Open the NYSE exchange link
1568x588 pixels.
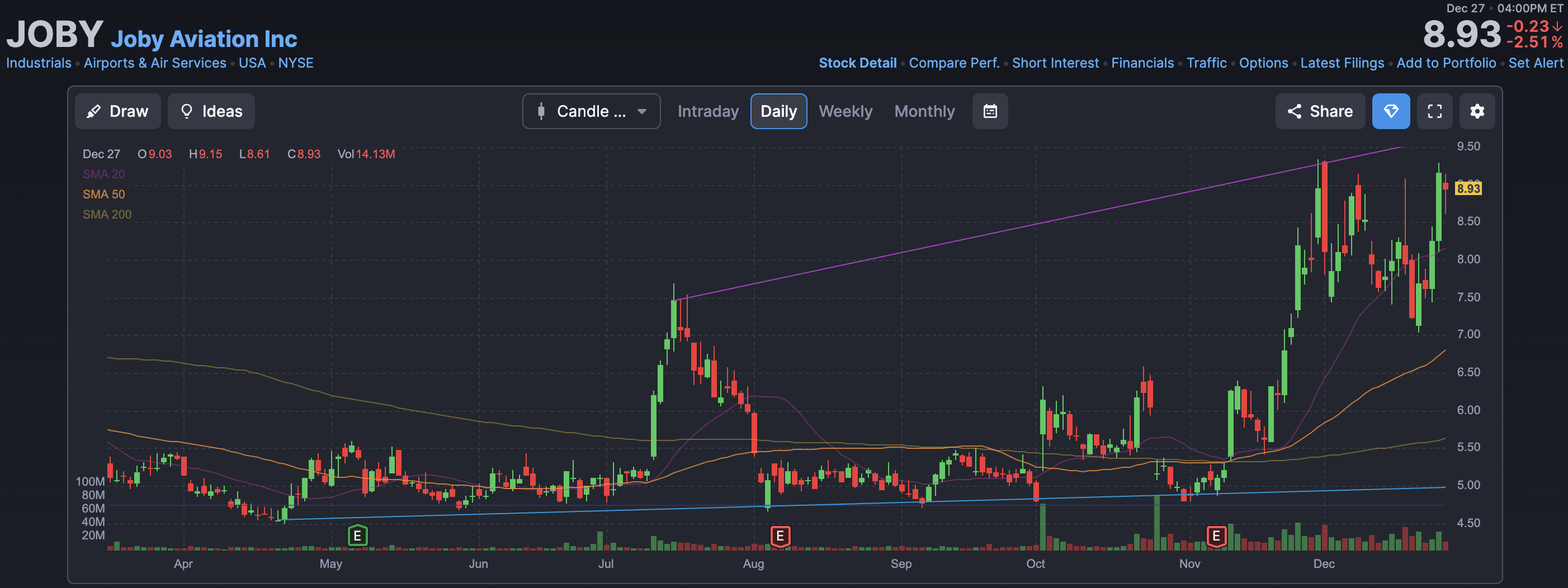pyautogui.click(x=296, y=63)
